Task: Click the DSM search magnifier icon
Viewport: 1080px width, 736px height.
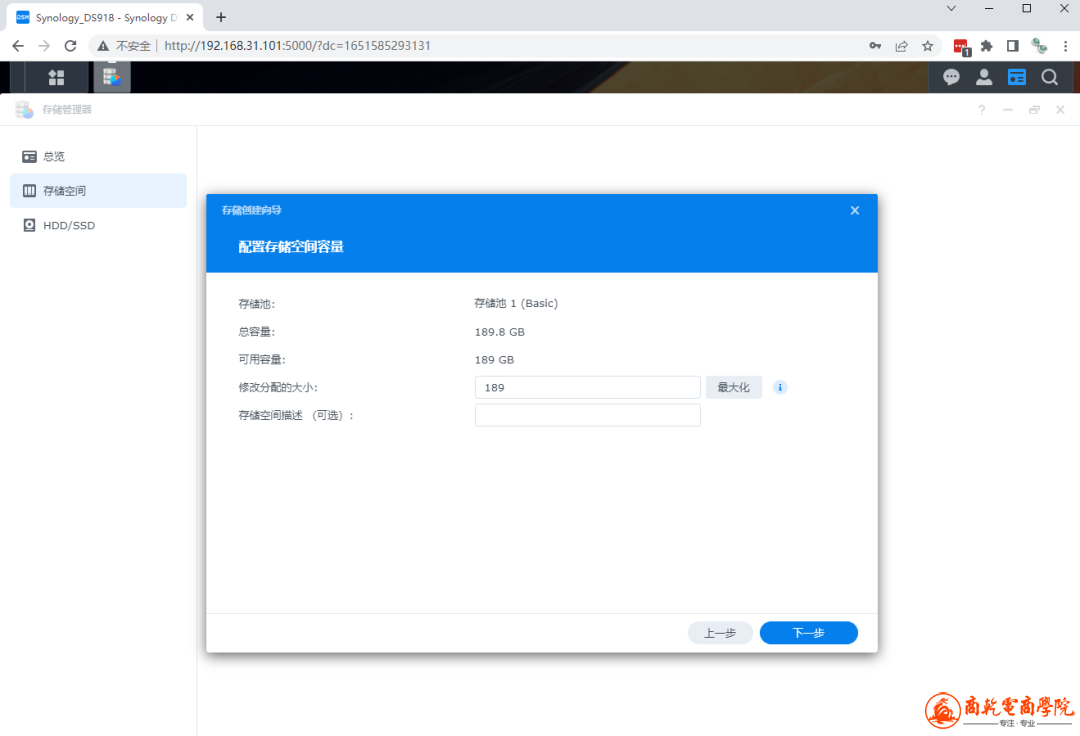Action: click(x=1049, y=77)
